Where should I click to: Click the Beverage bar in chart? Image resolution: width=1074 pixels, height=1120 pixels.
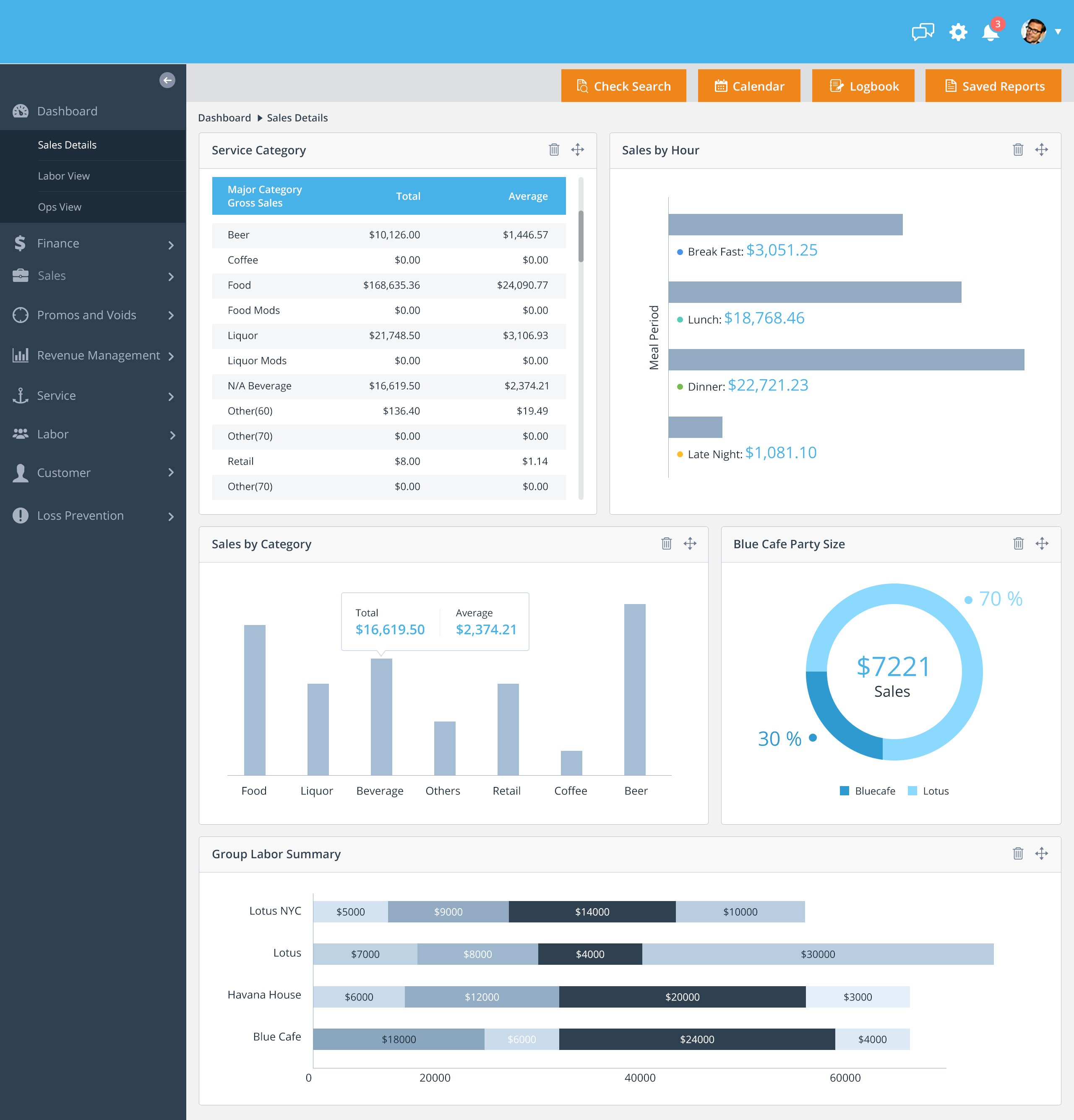click(381, 716)
